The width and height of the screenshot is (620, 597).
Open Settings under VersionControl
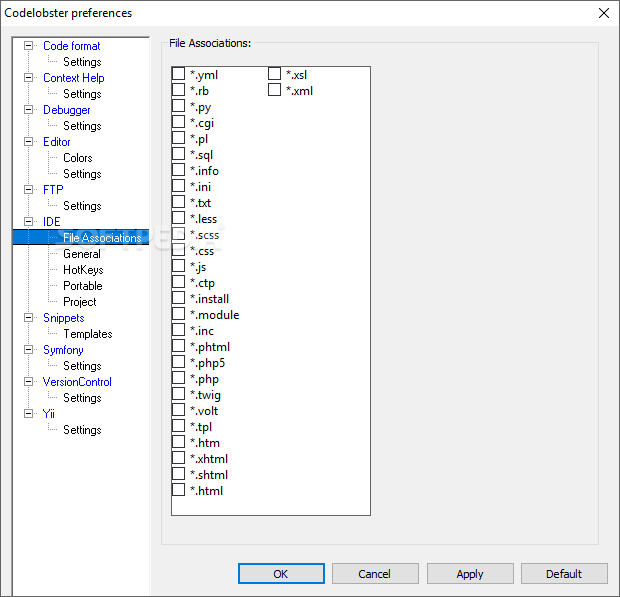pos(82,398)
